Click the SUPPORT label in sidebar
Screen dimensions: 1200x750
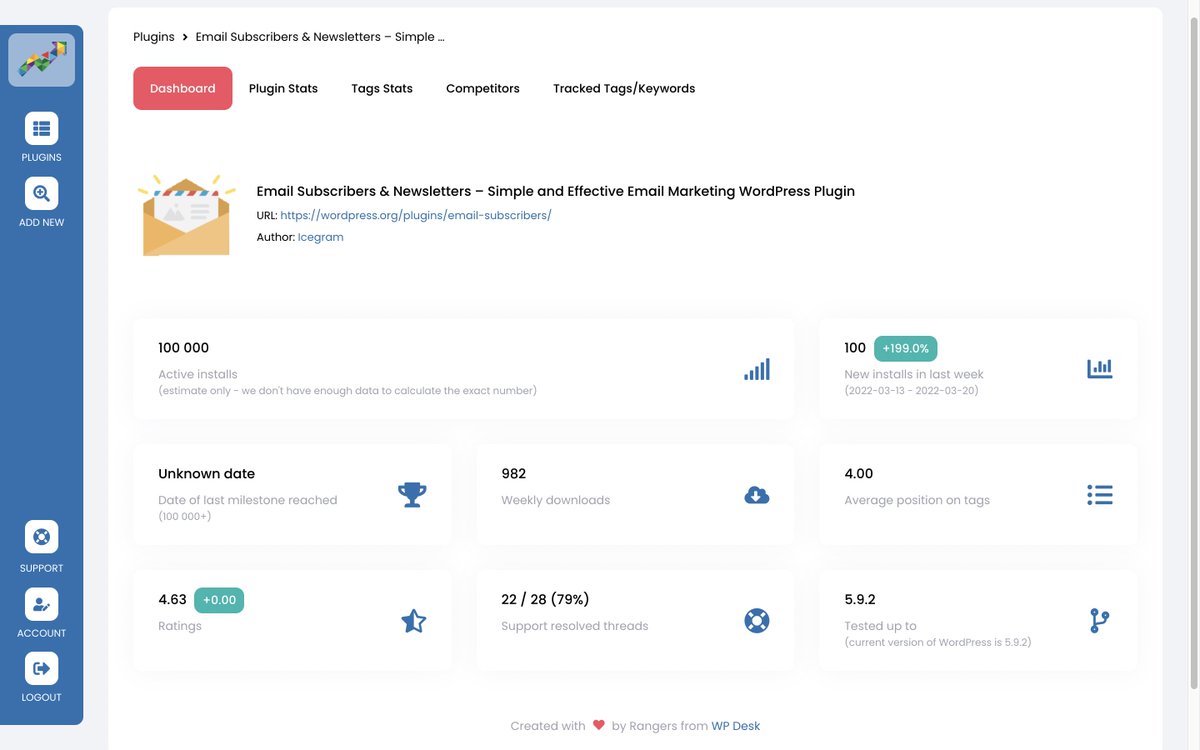41,568
